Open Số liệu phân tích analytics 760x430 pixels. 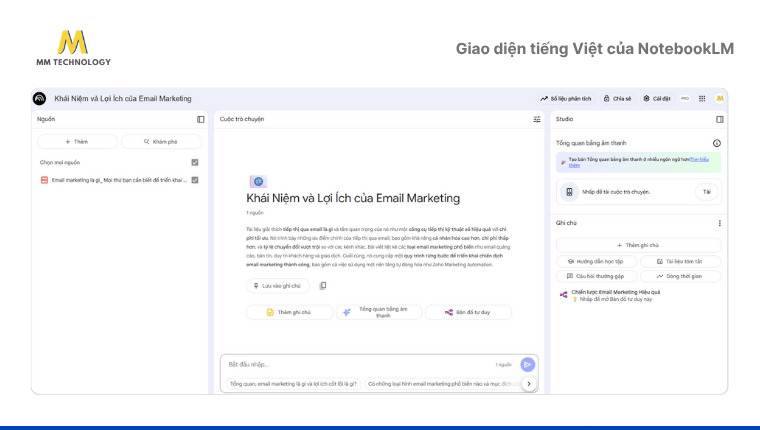(566, 98)
